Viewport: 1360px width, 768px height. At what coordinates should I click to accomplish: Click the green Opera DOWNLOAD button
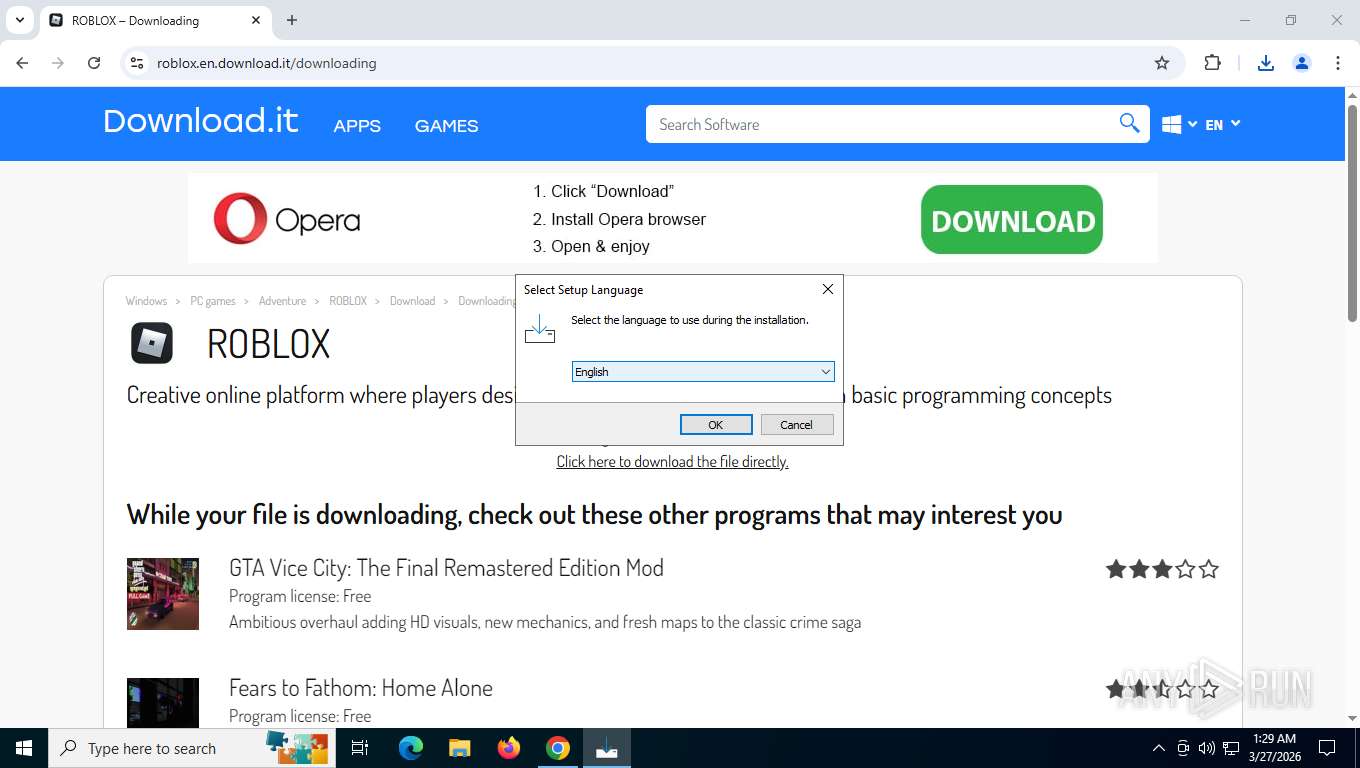click(x=1011, y=220)
